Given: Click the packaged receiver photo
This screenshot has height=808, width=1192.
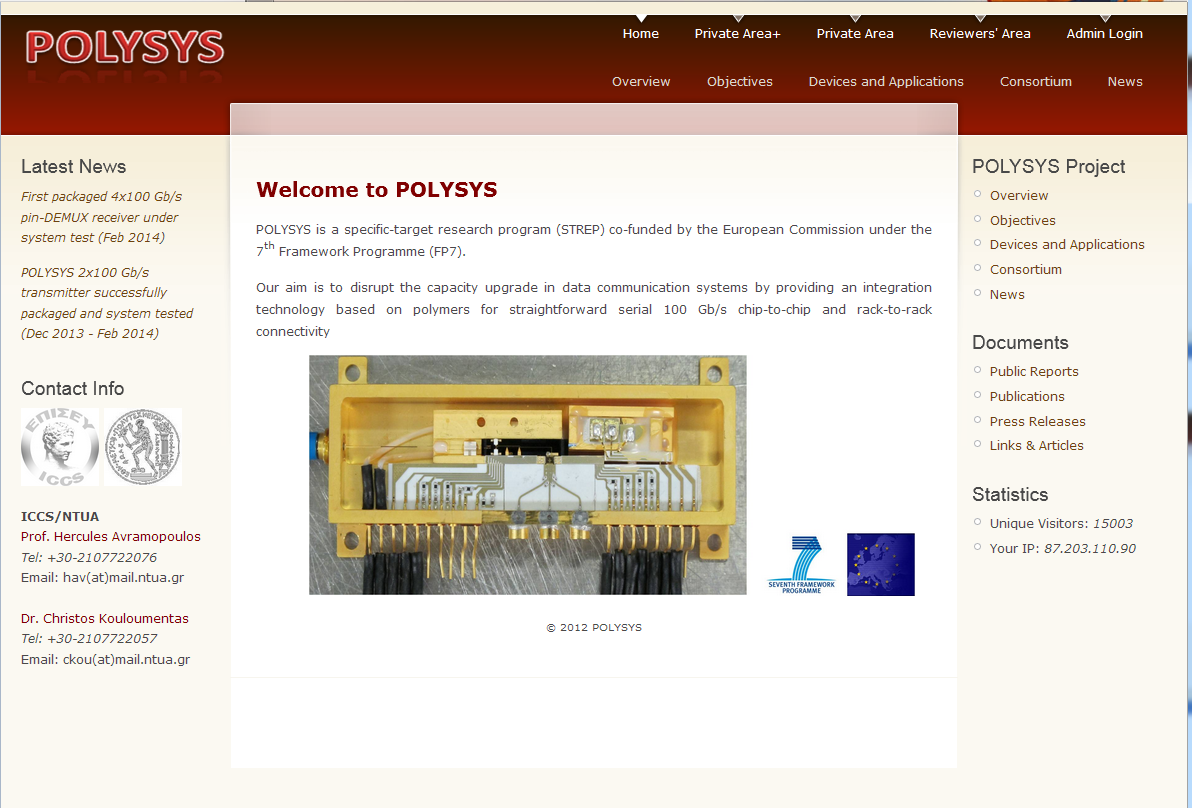Looking at the screenshot, I should pos(528,475).
